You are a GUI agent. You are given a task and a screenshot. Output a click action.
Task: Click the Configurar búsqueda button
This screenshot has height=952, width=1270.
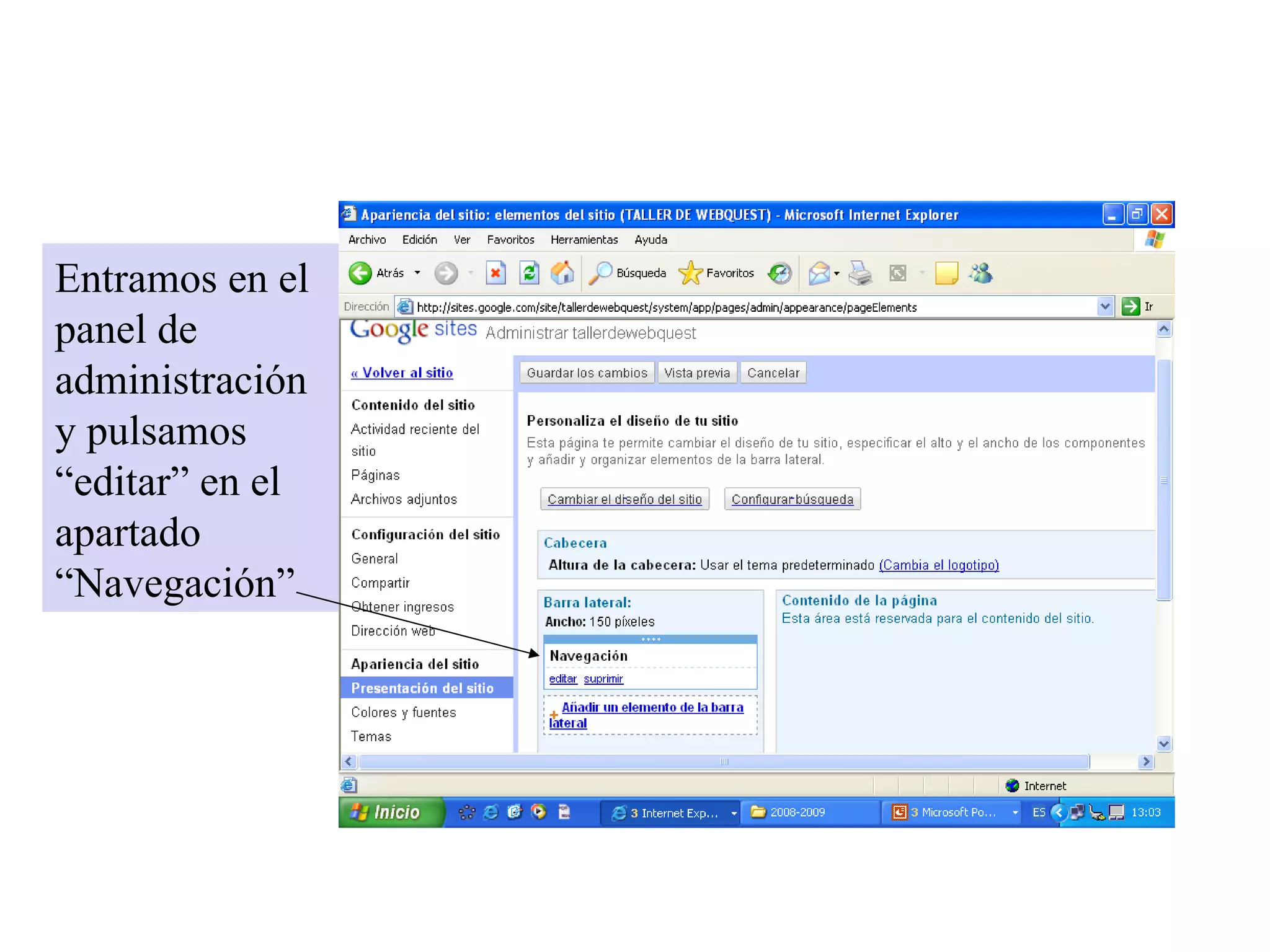793,500
